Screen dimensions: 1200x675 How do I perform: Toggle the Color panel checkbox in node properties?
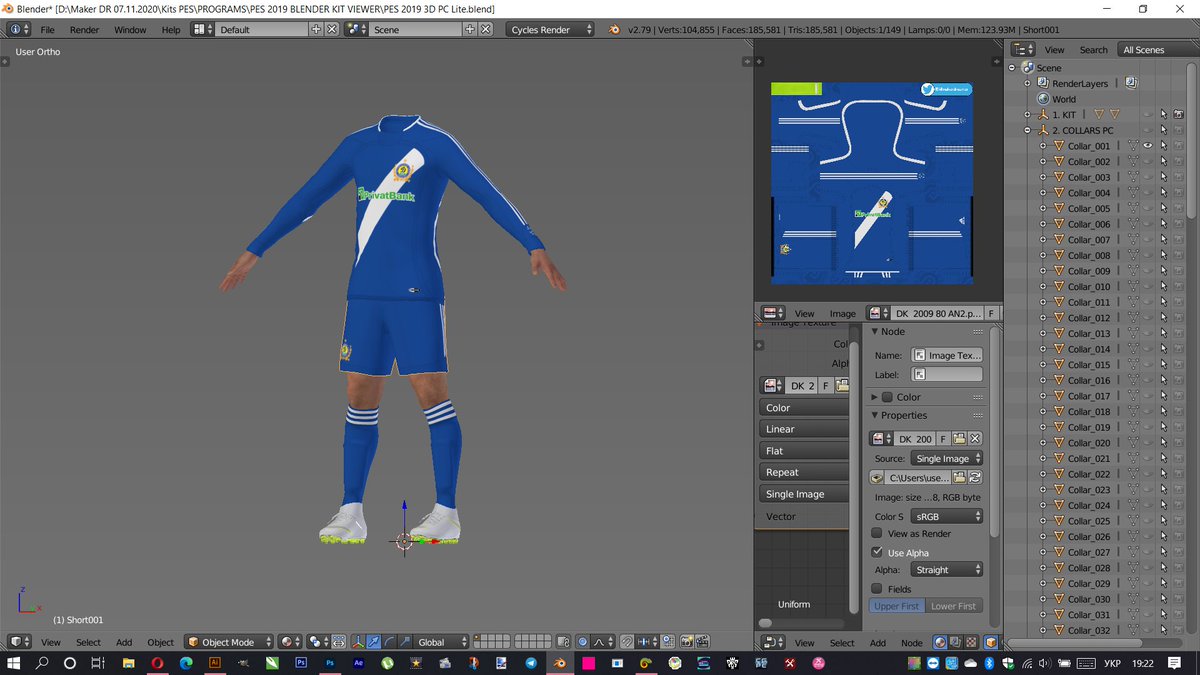887,397
